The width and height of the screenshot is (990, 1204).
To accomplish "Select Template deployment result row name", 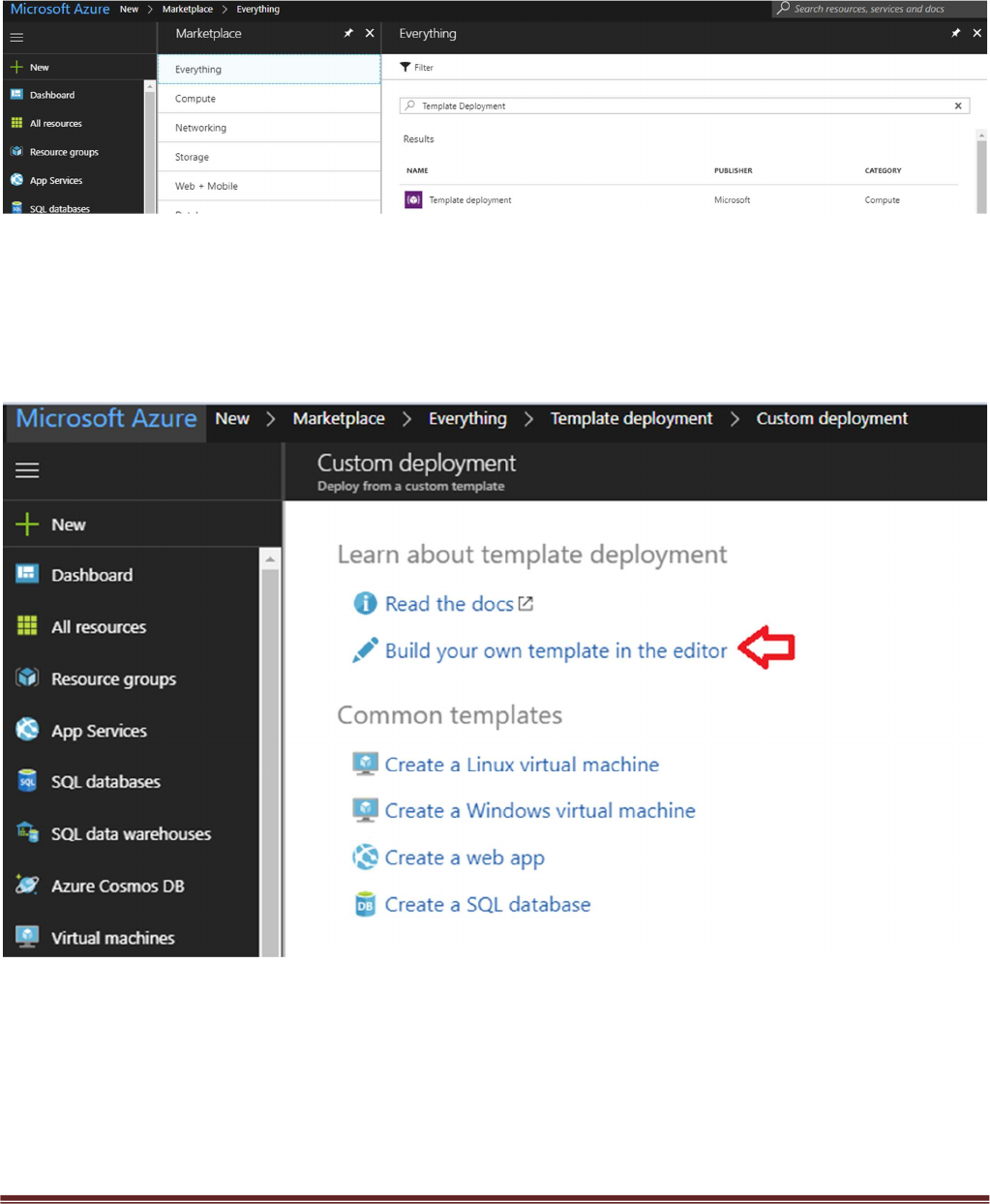I will pyautogui.click(x=470, y=200).
